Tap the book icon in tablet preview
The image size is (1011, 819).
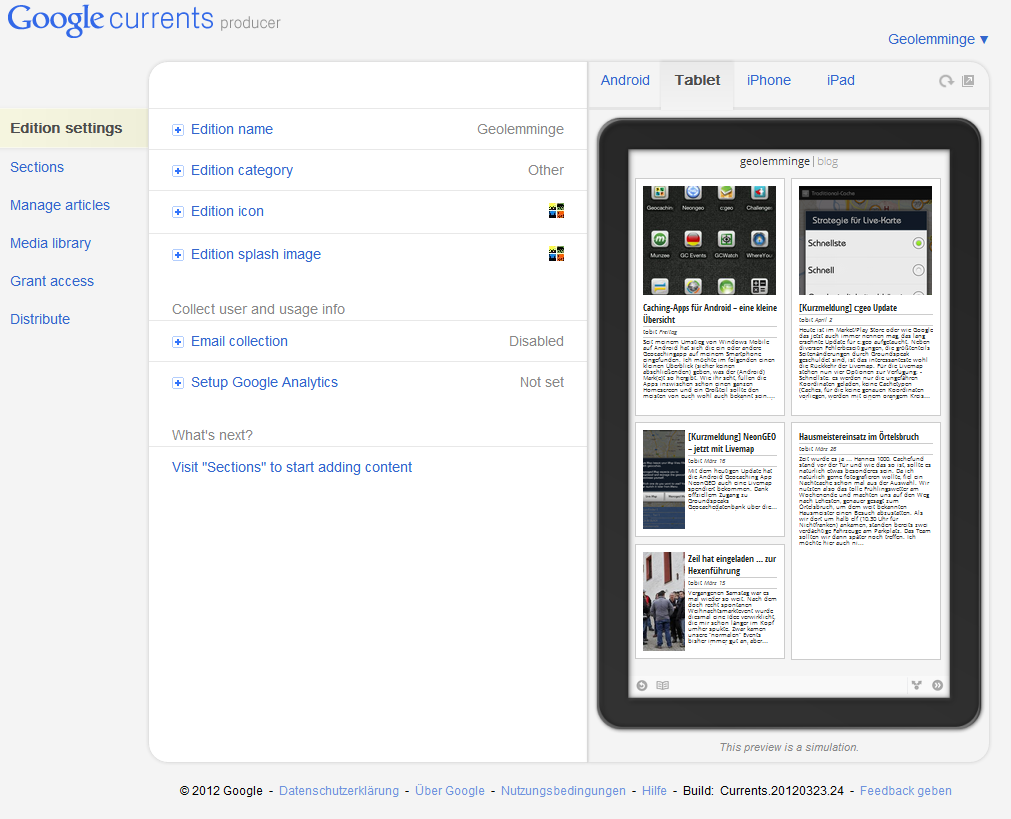click(662, 686)
